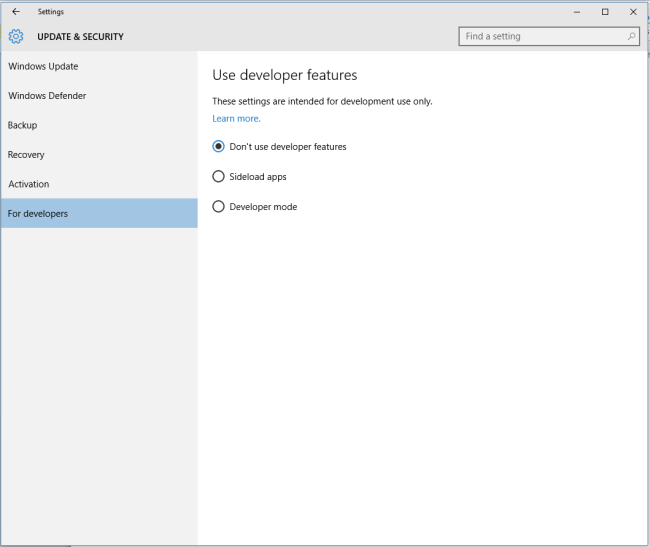
Task: Click the back arrow in title bar
Action: pos(15,12)
